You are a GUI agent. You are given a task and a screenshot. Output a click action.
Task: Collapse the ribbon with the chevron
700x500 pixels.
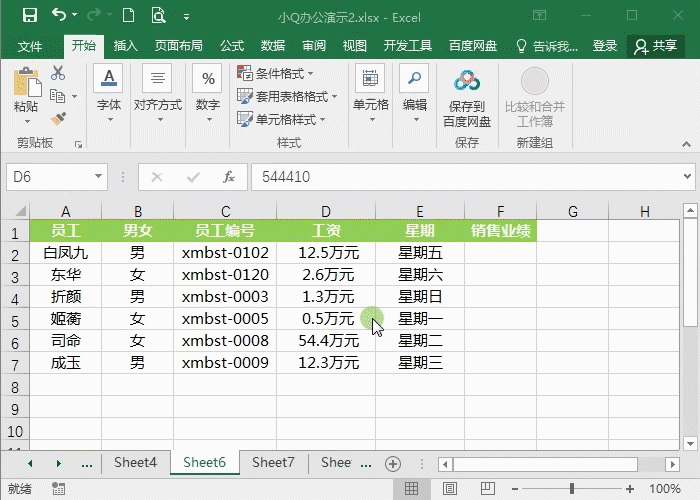pyautogui.click(x=686, y=144)
